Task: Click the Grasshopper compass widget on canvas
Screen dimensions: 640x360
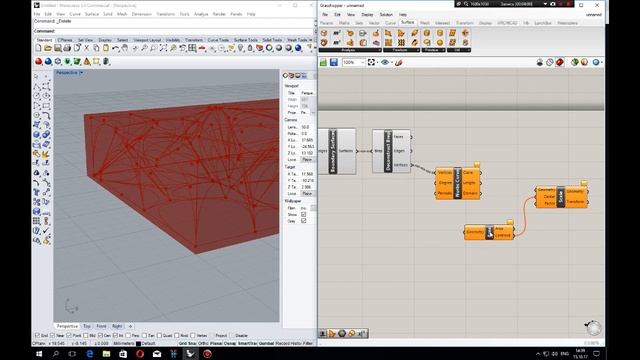Action: pos(593,327)
